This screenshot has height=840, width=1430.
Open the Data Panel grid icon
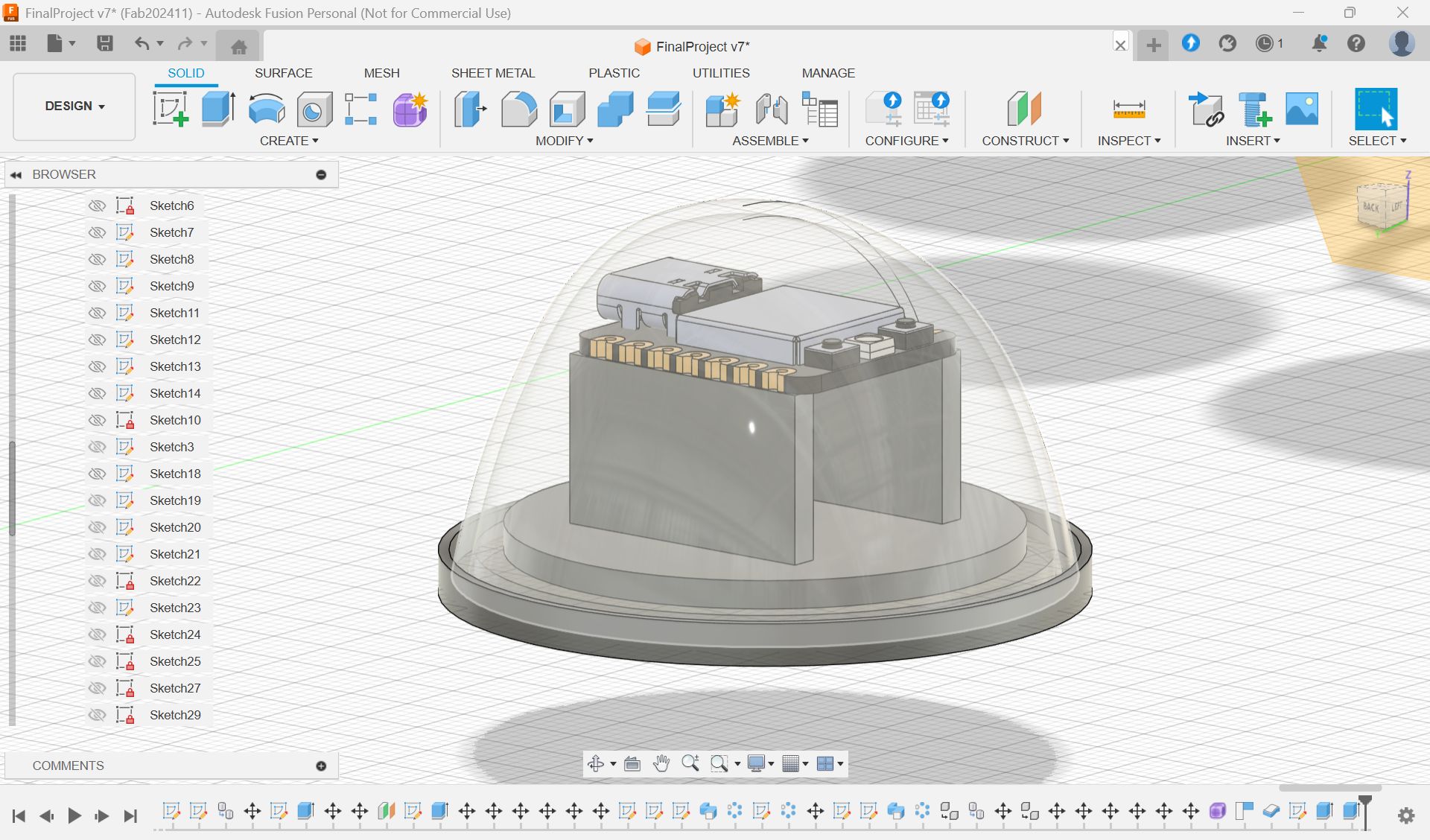tap(18, 43)
